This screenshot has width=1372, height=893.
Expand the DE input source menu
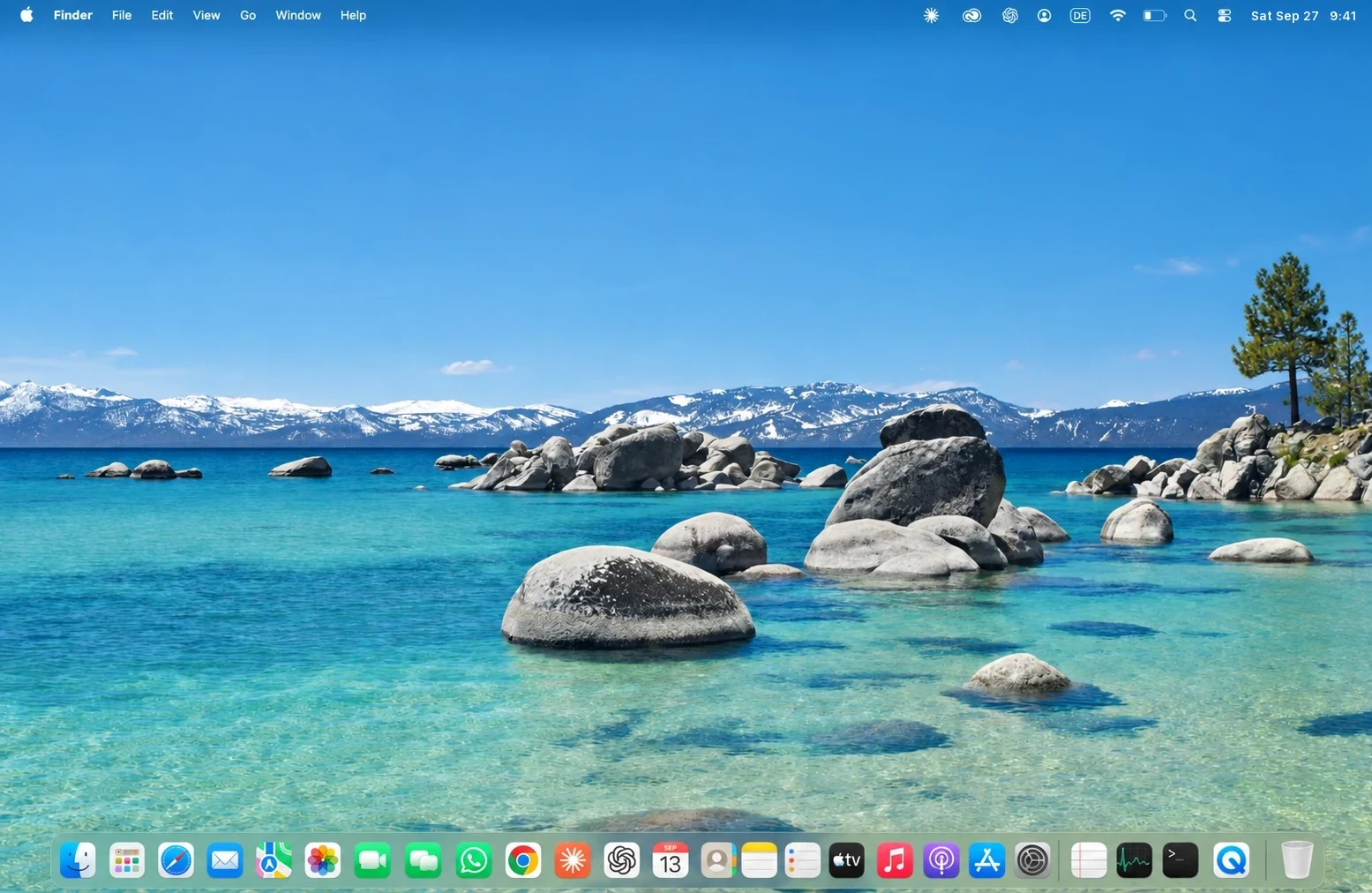click(1080, 16)
